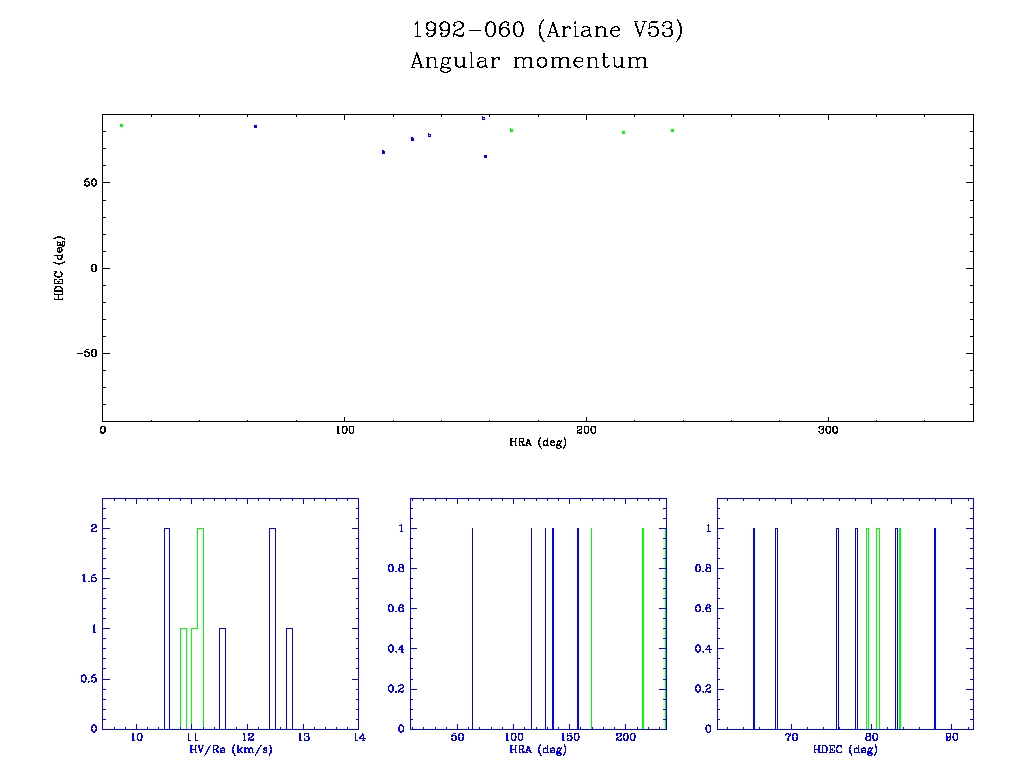Select the rightmost green scatter plot point
Screen dimensions: 1024x768
(672, 130)
